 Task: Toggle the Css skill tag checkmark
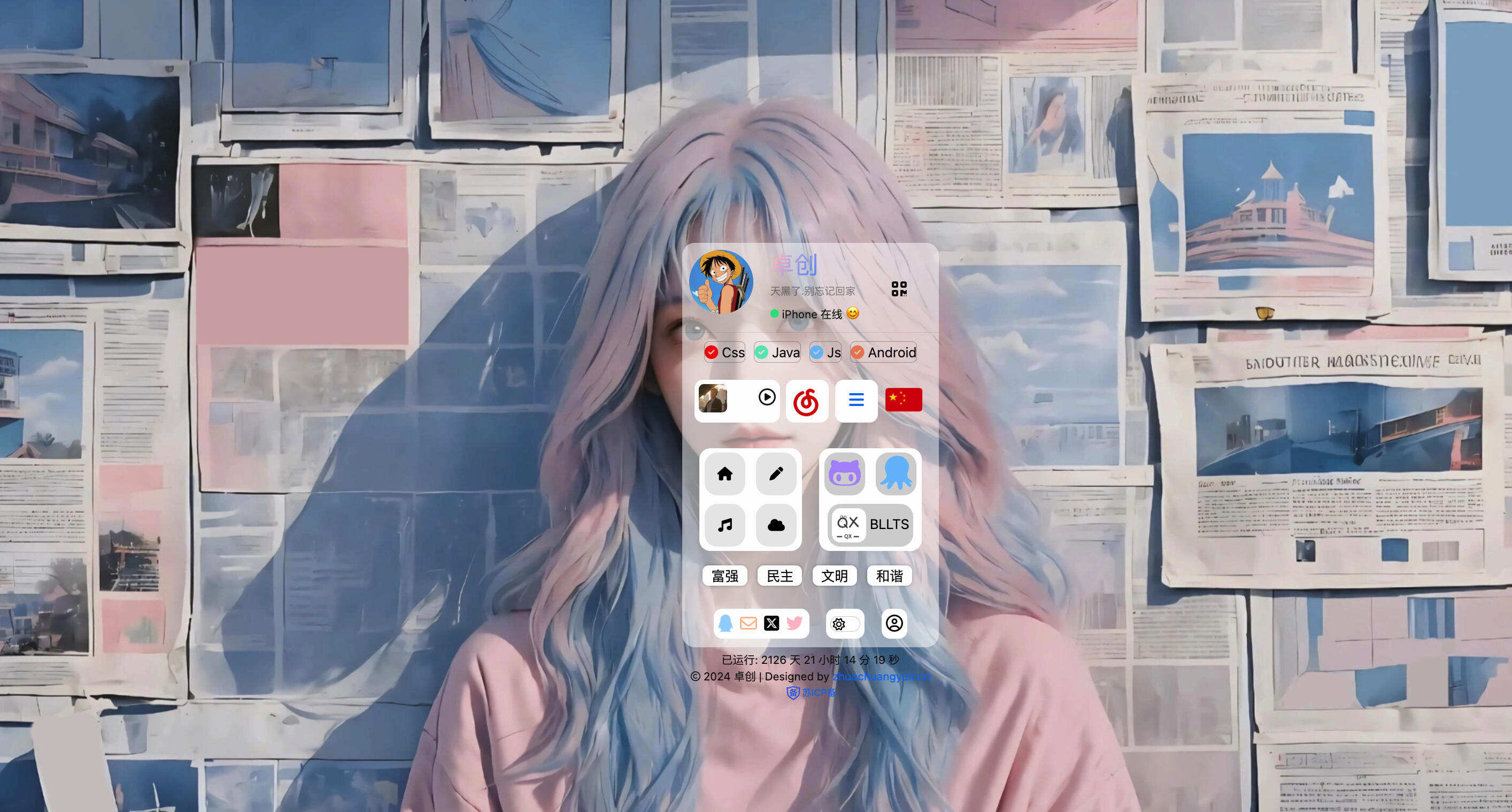tap(711, 353)
